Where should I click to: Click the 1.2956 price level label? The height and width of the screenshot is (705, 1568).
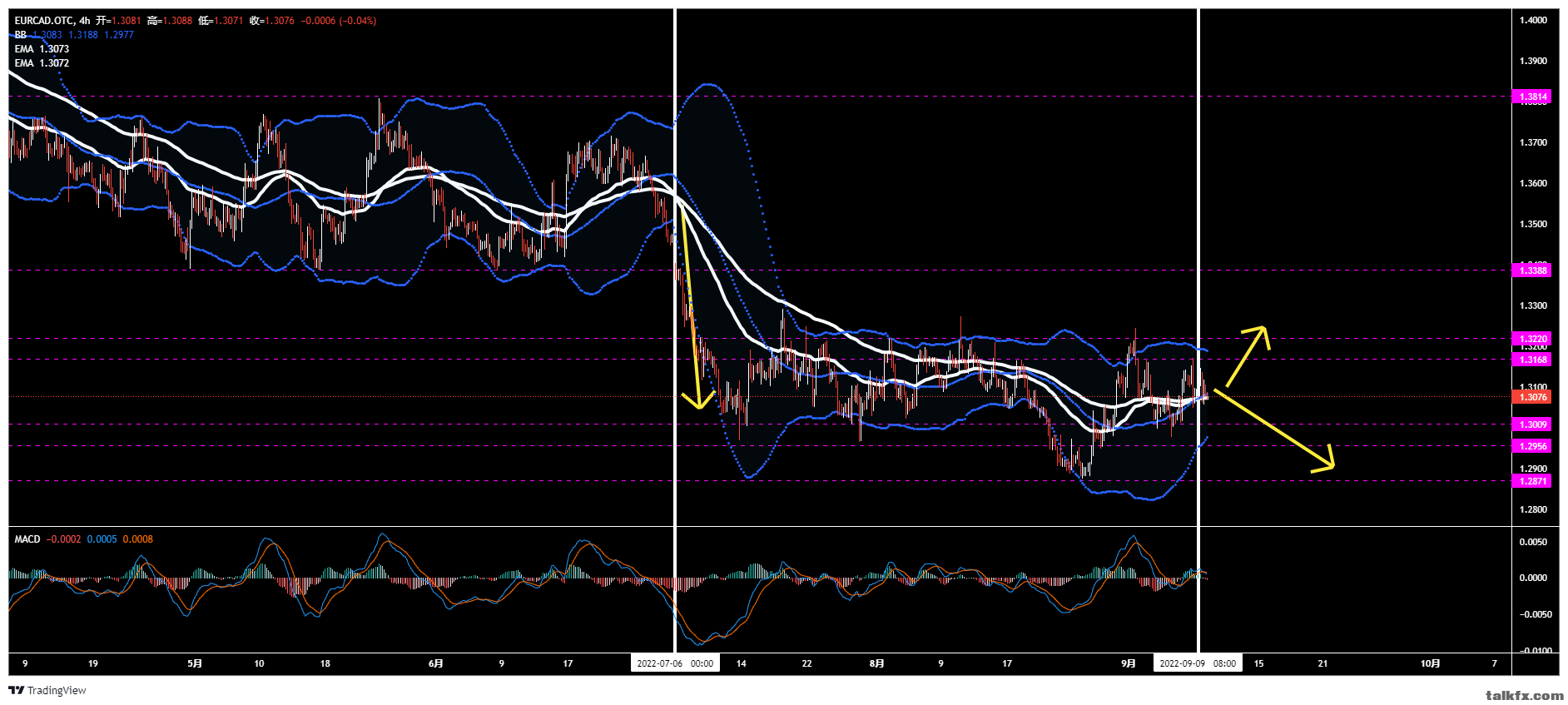[1531, 446]
